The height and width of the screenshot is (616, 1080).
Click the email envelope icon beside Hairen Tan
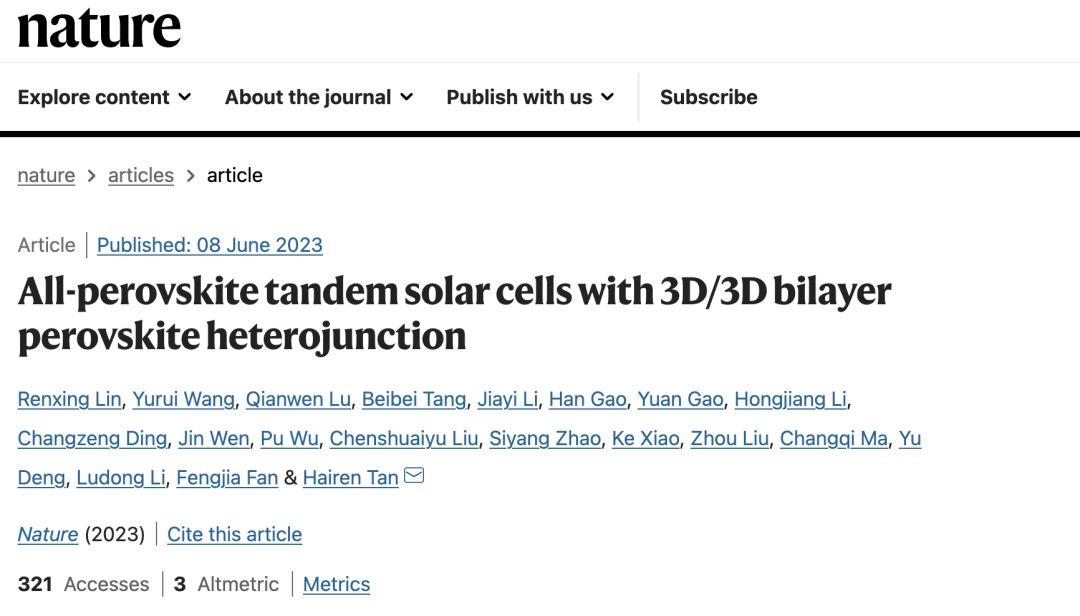414,475
